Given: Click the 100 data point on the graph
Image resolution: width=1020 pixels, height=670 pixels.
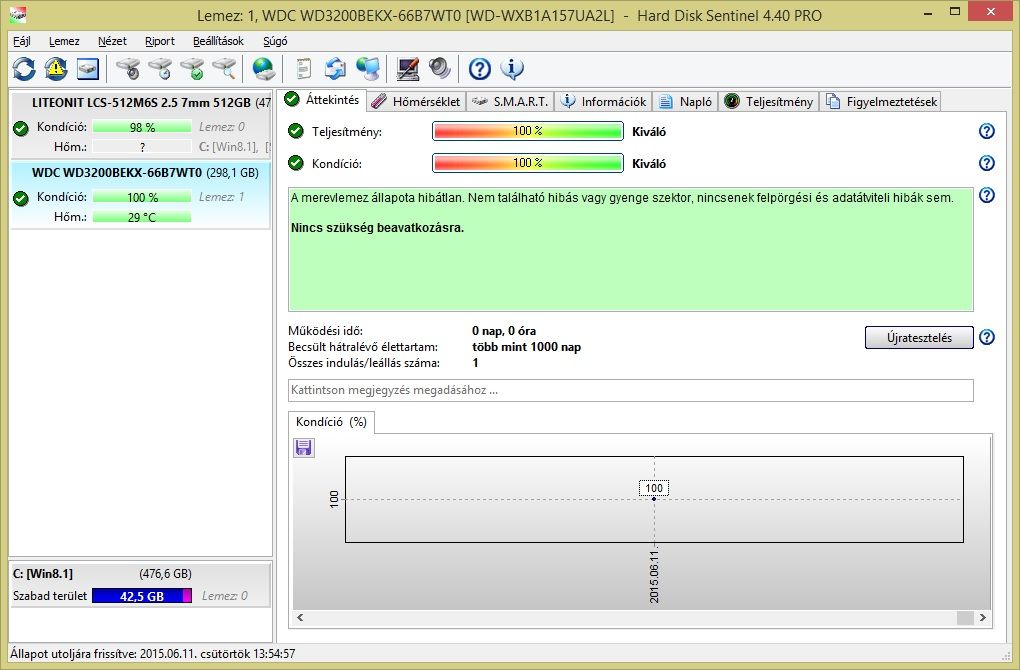Looking at the screenshot, I should [654, 499].
